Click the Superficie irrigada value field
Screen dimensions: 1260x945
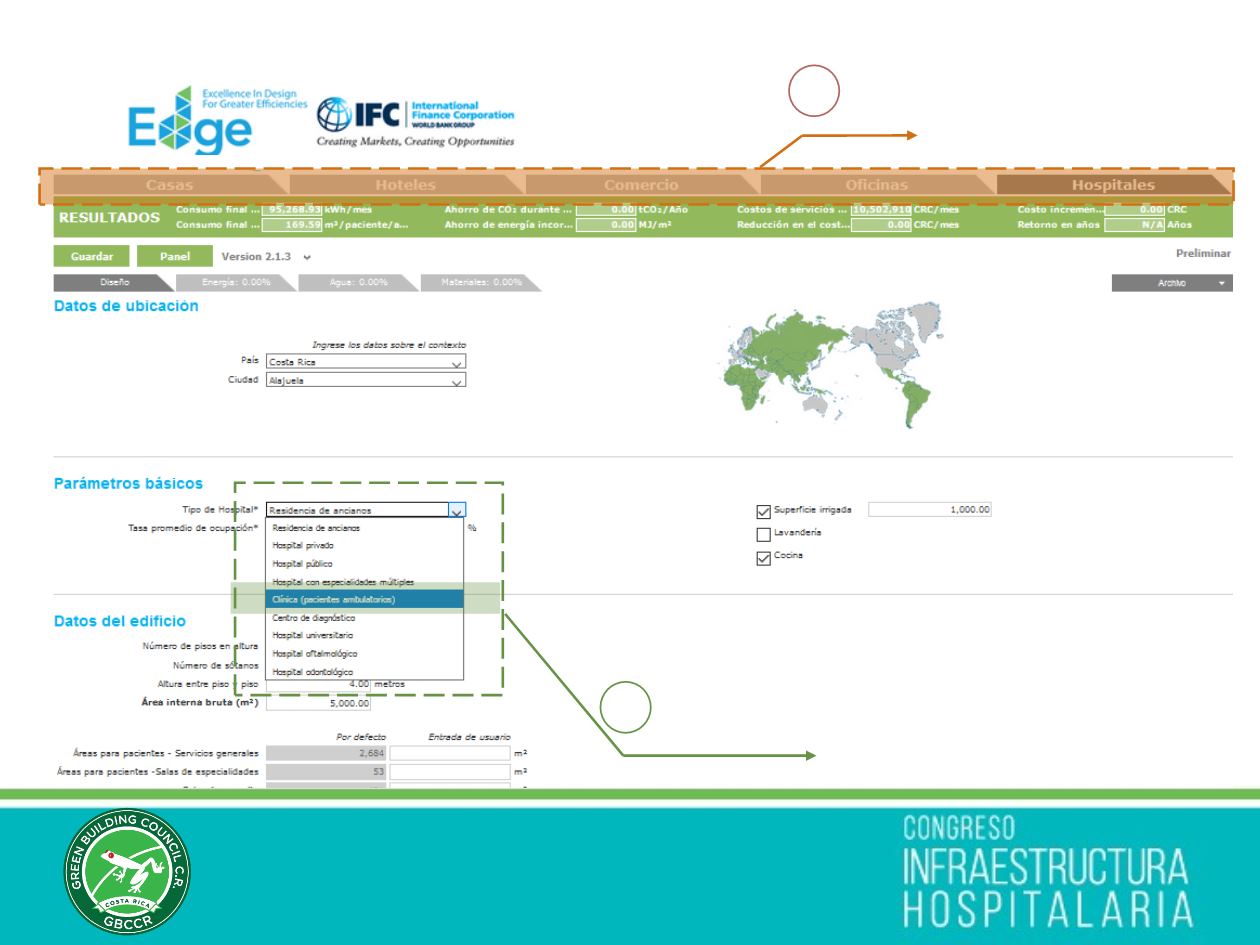click(x=929, y=510)
